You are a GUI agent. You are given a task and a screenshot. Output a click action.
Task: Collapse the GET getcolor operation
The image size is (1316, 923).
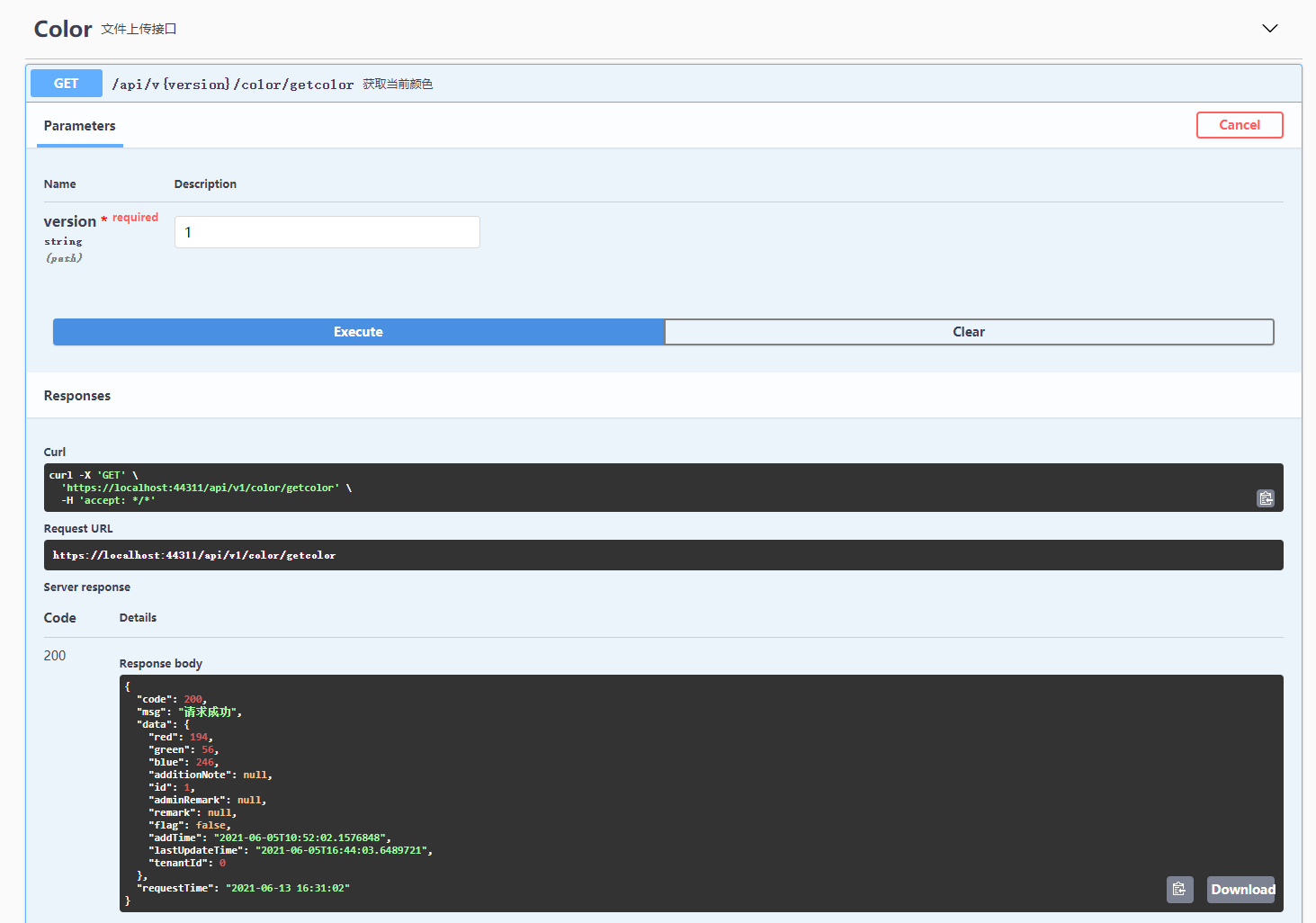tap(663, 84)
